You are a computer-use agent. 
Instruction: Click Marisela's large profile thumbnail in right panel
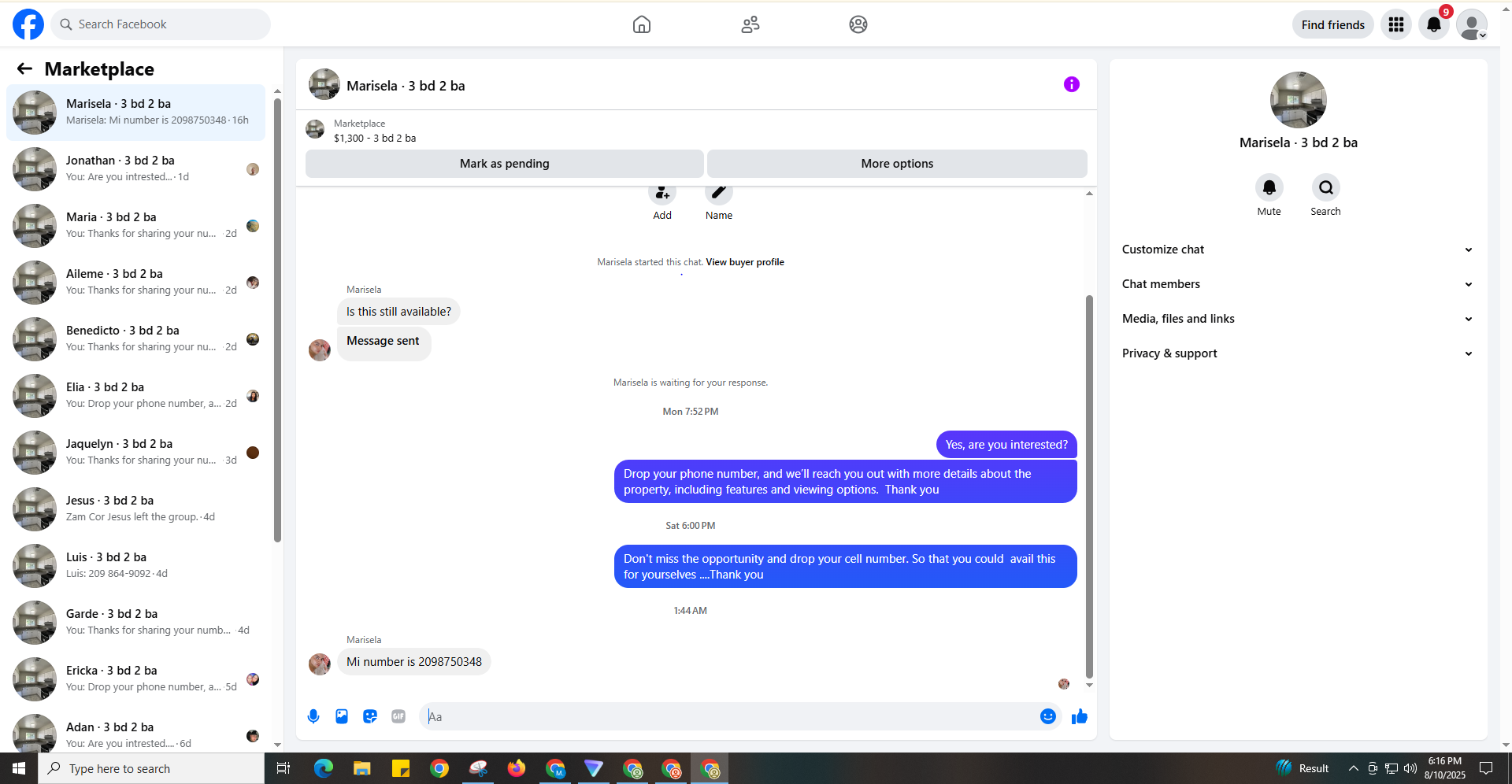tap(1298, 100)
